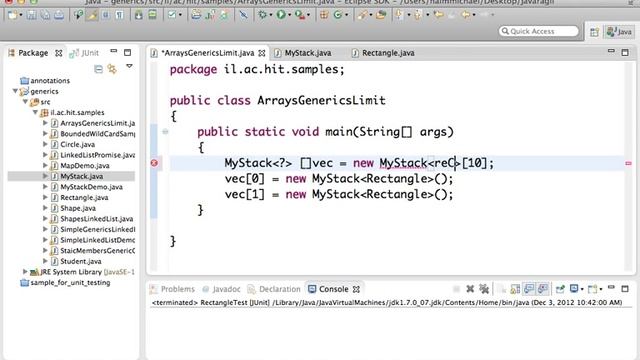The width and height of the screenshot is (640, 360).
Task: Toggle Show Whitespace Characters pilcrow icon
Action: click(119, 15)
